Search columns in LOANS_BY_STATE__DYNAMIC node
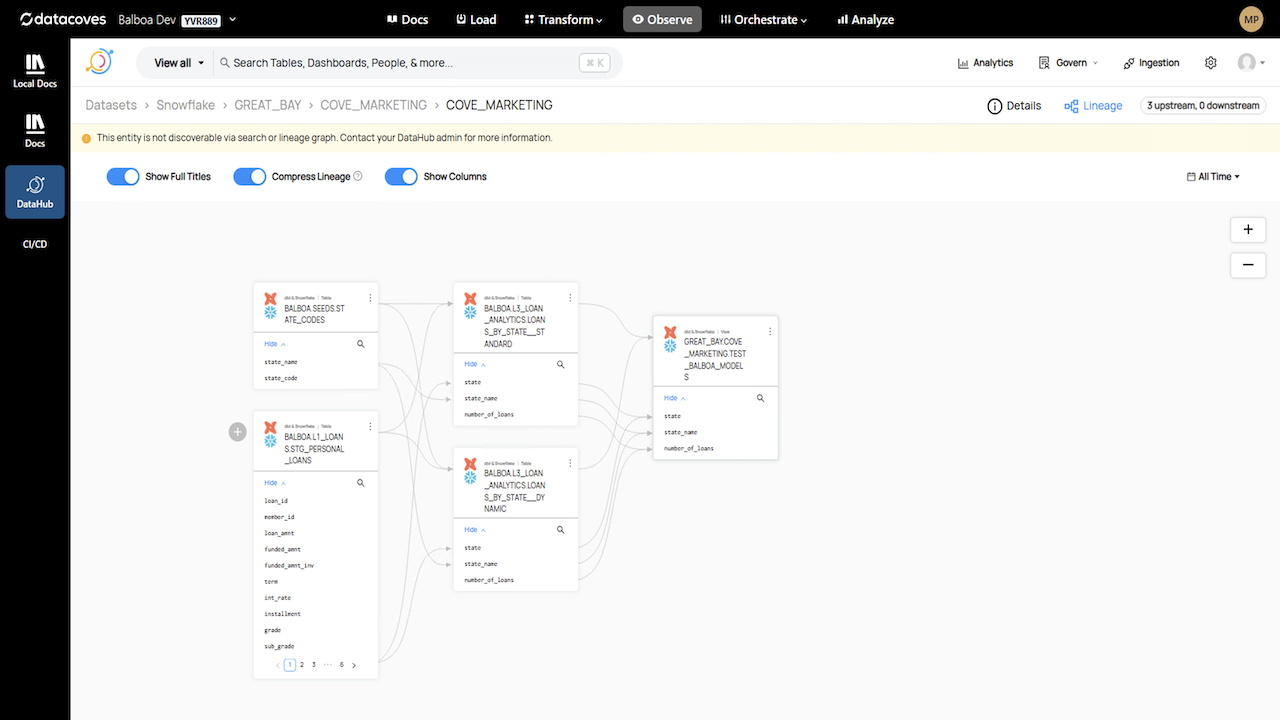 [561, 530]
